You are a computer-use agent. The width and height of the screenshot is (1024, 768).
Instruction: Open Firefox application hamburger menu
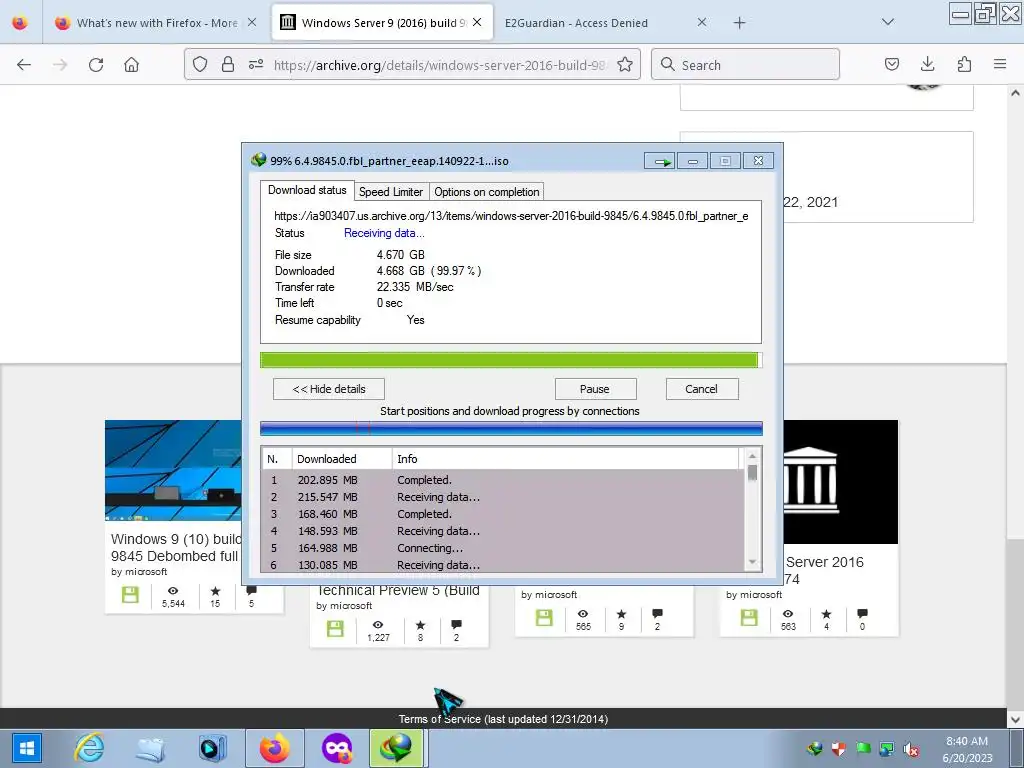pyautogui.click(x=1000, y=65)
